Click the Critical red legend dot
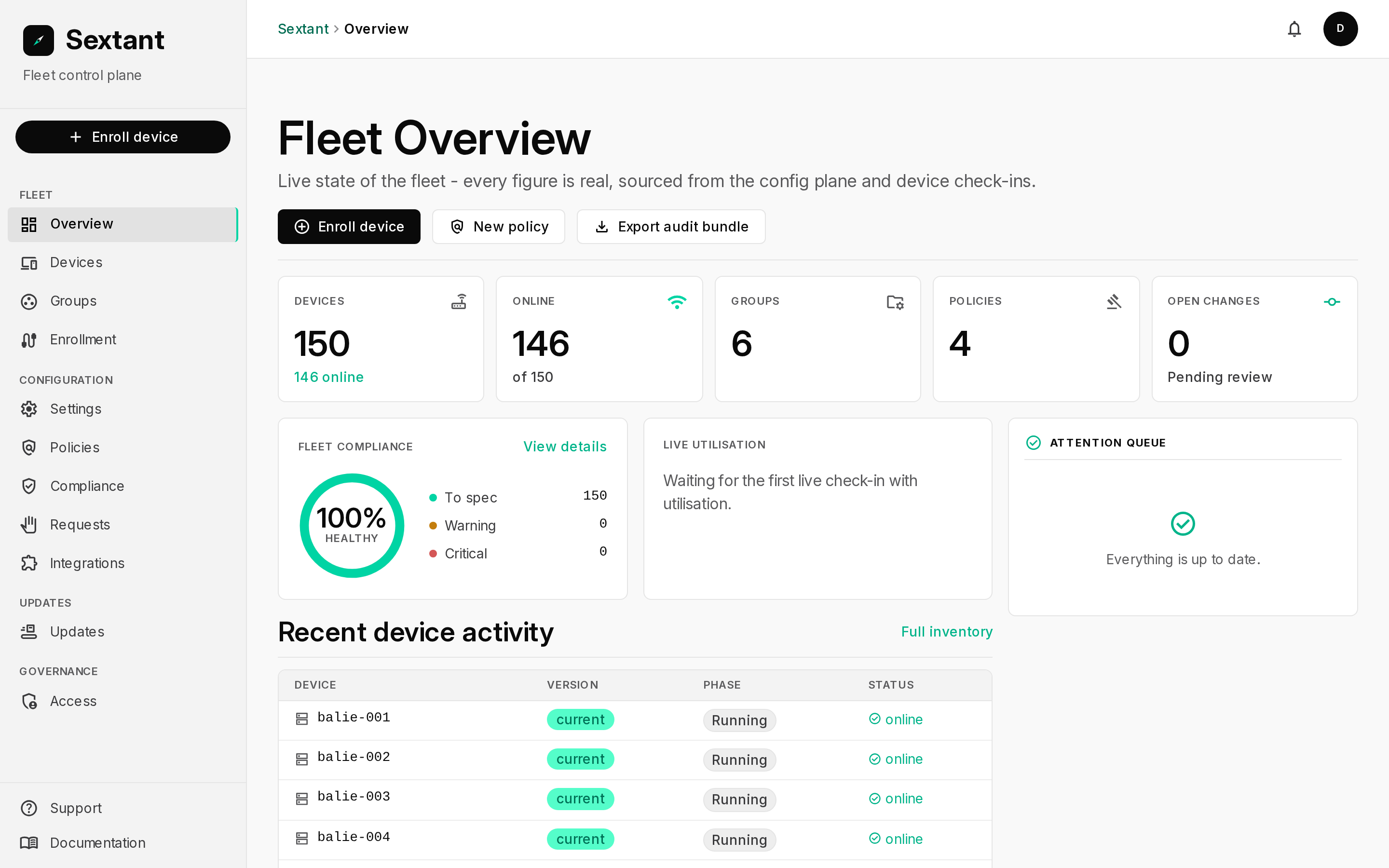Image resolution: width=1389 pixels, height=868 pixels. click(x=434, y=554)
